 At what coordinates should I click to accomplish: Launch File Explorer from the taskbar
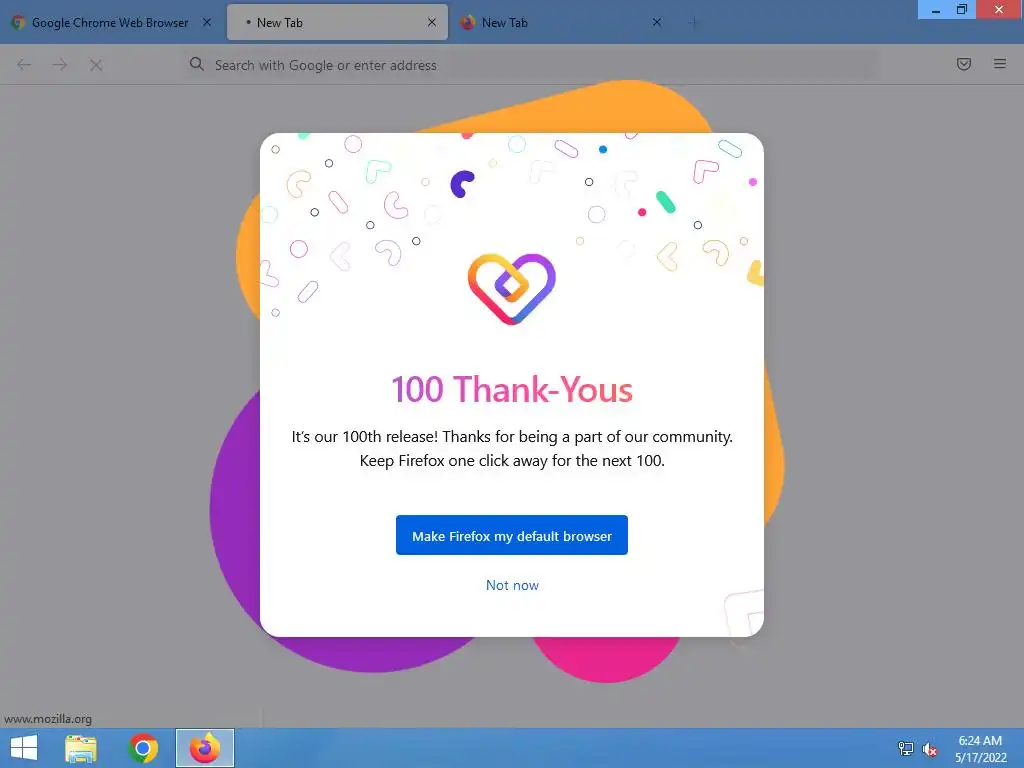pyautogui.click(x=81, y=748)
